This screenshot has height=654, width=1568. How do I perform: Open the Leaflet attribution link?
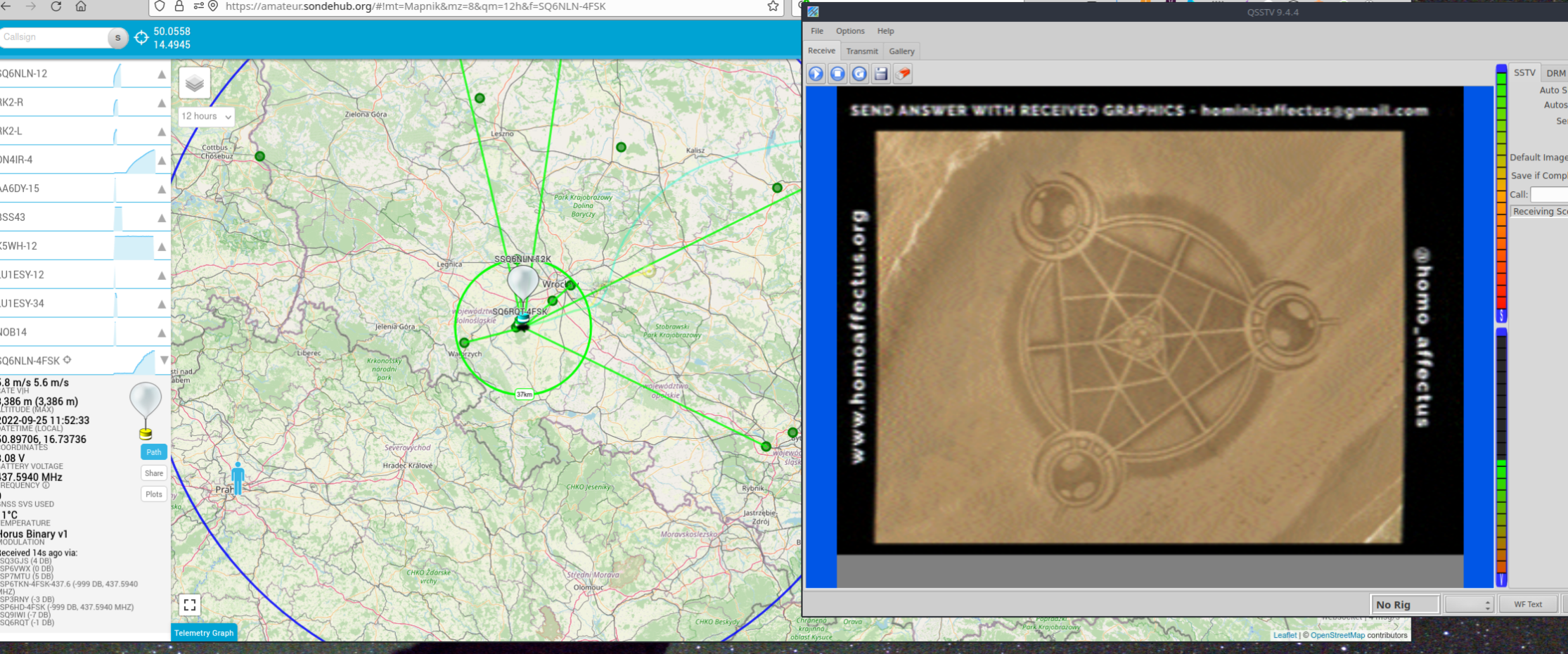pyautogui.click(x=1285, y=635)
